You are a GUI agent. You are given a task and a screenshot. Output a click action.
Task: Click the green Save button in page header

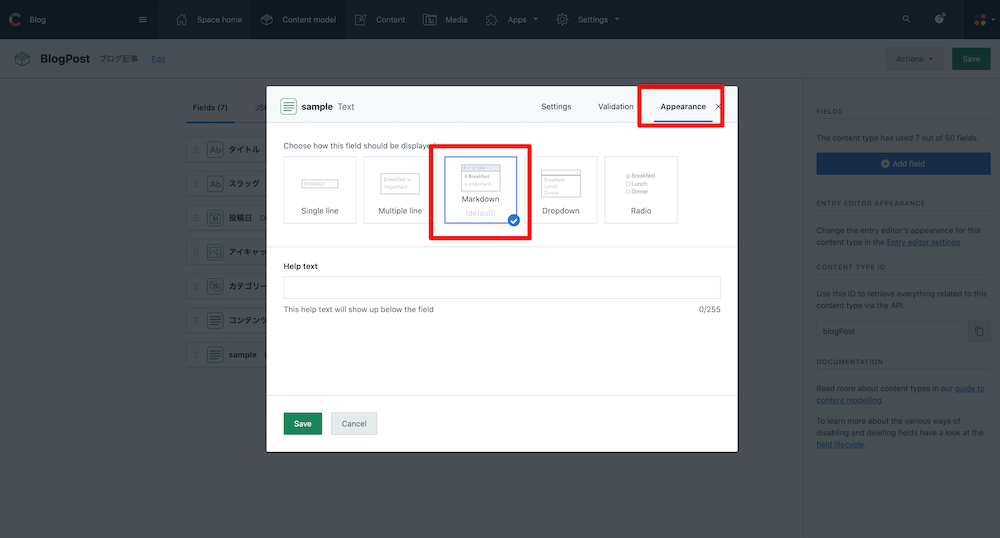[971, 59]
